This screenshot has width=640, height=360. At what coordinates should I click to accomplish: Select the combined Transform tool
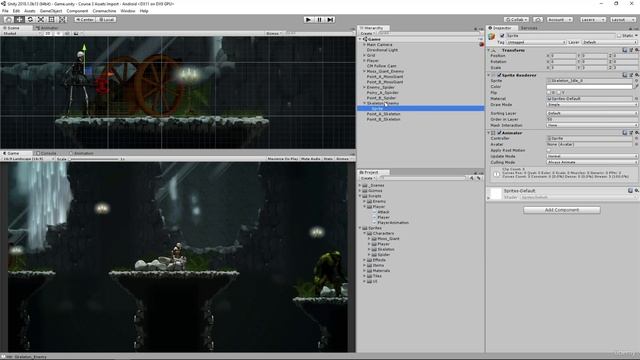(x=62, y=20)
